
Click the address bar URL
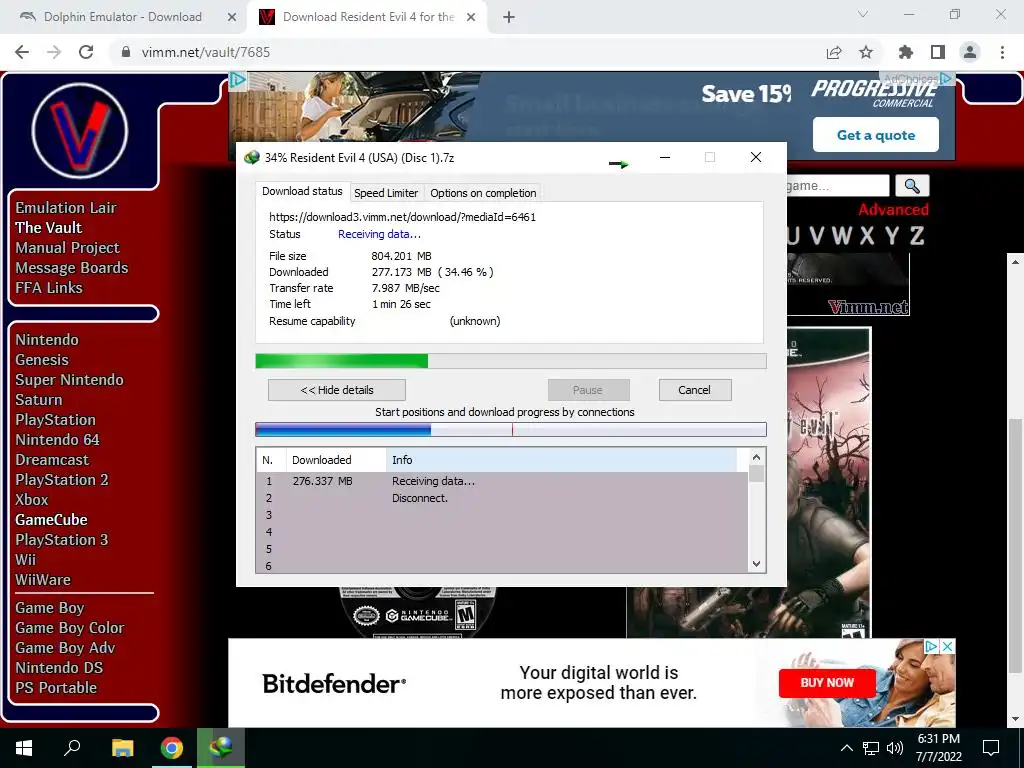pyautogui.click(x=206, y=52)
